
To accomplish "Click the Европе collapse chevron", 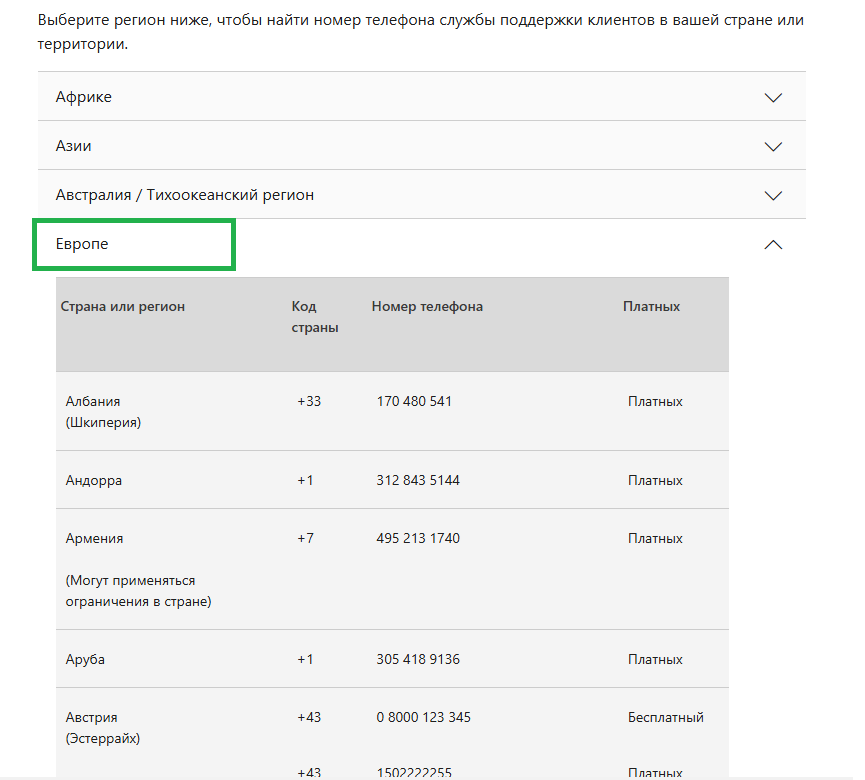I will point(773,244).
